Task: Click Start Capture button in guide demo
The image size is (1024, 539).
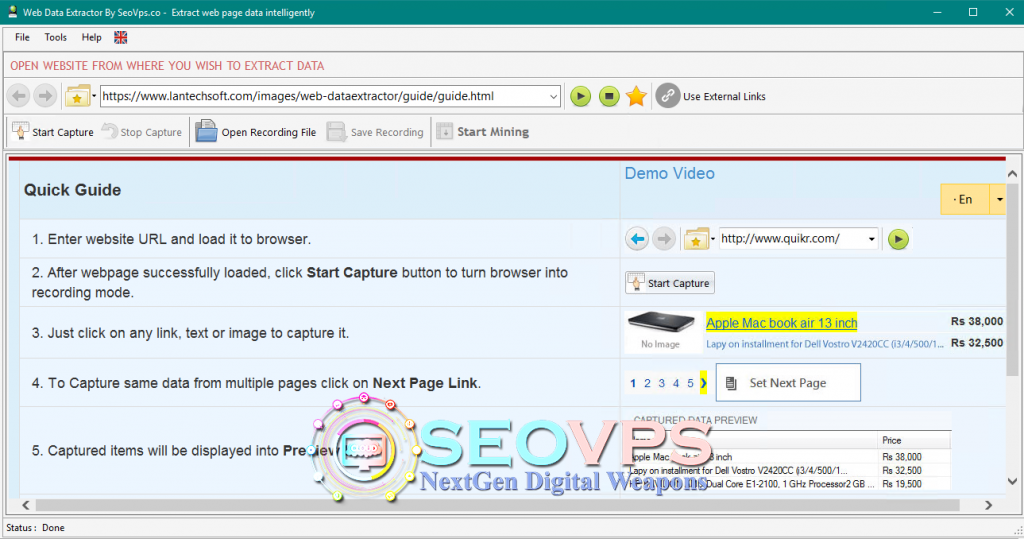Action: [670, 283]
